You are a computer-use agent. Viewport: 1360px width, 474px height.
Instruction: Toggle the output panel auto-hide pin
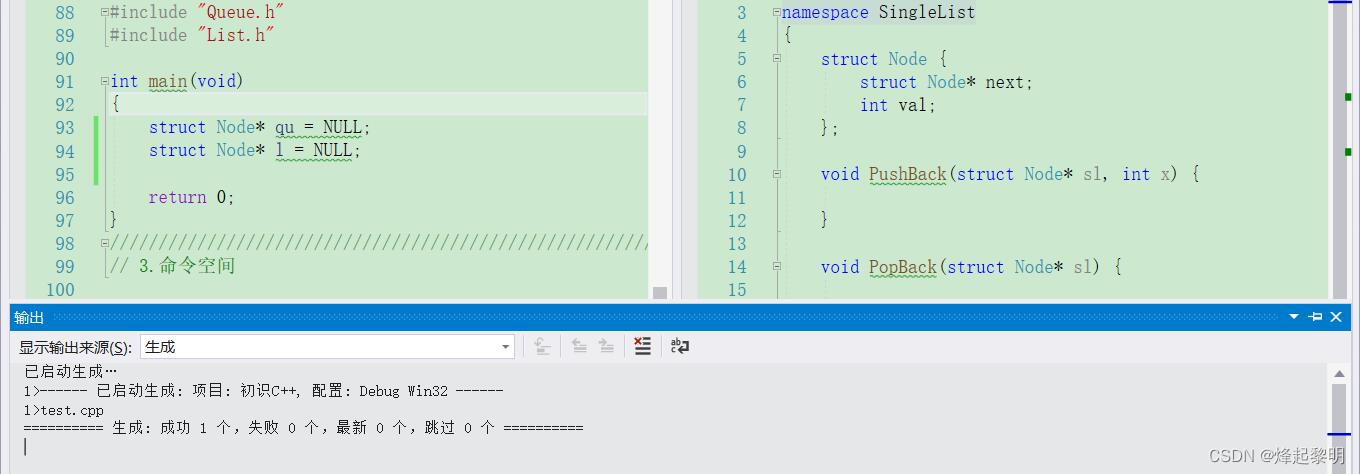click(1315, 317)
